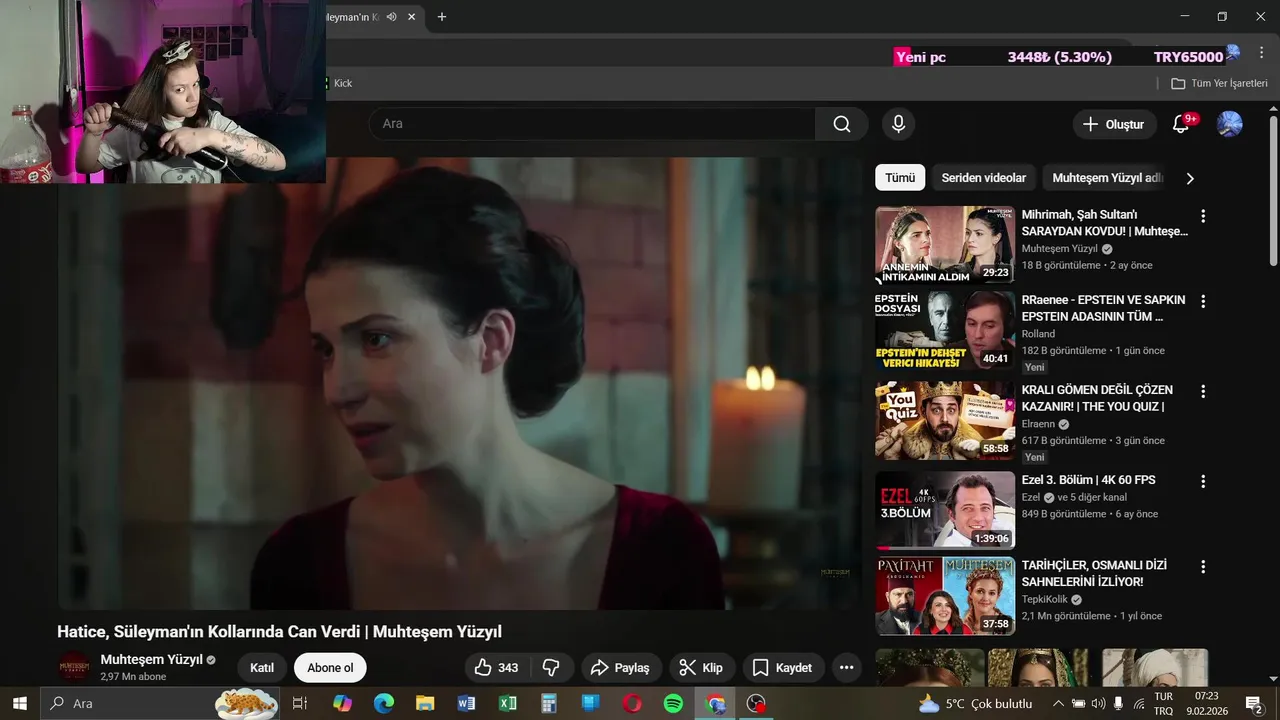Click the Katıl join button
The width and height of the screenshot is (1280, 720).
pyautogui.click(x=262, y=668)
